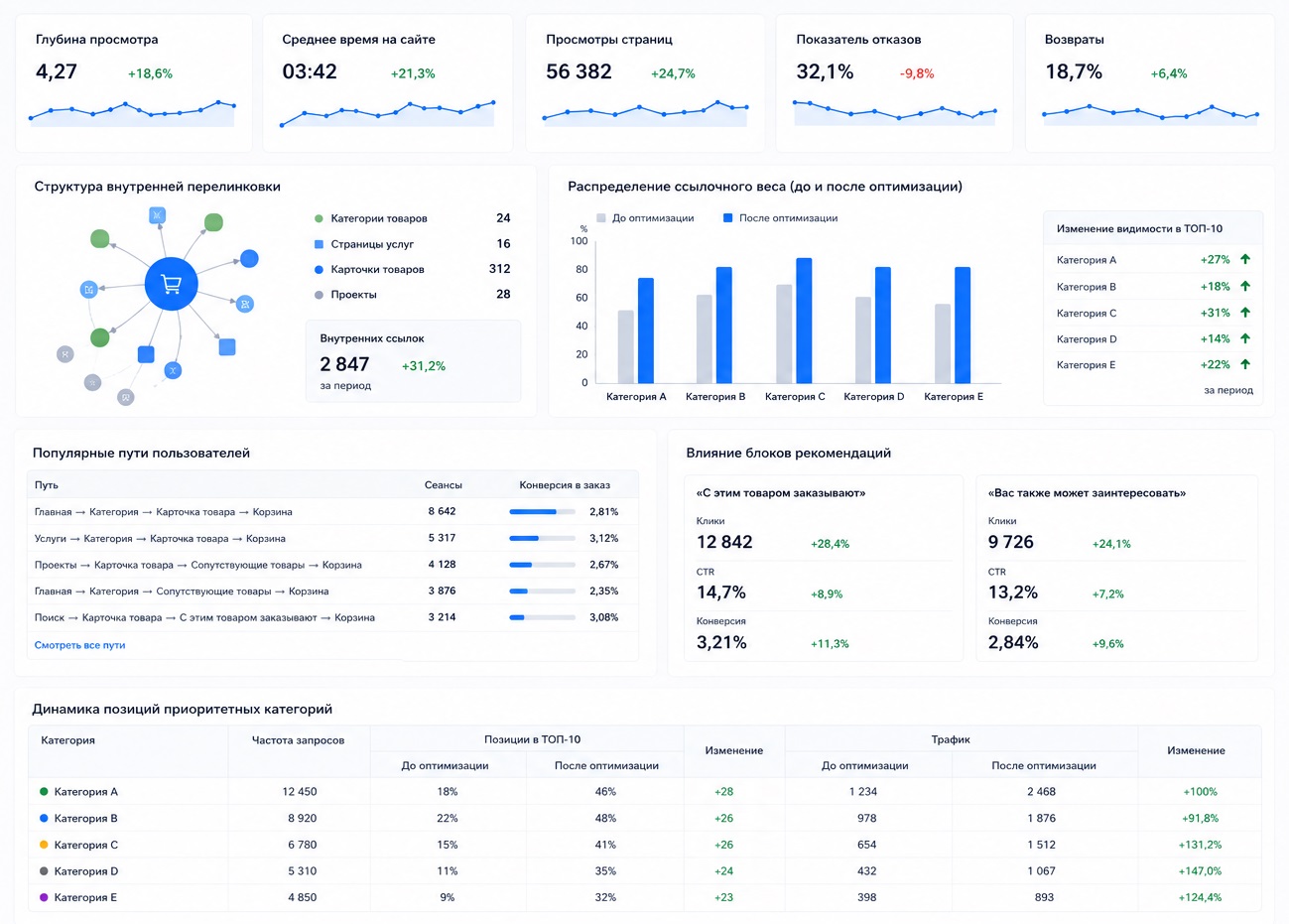Image resolution: width=1289 pixels, height=924 pixels.
Task: Click the Карточки товаров blue legend dot
Action: pyautogui.click(x=319, y=269)
